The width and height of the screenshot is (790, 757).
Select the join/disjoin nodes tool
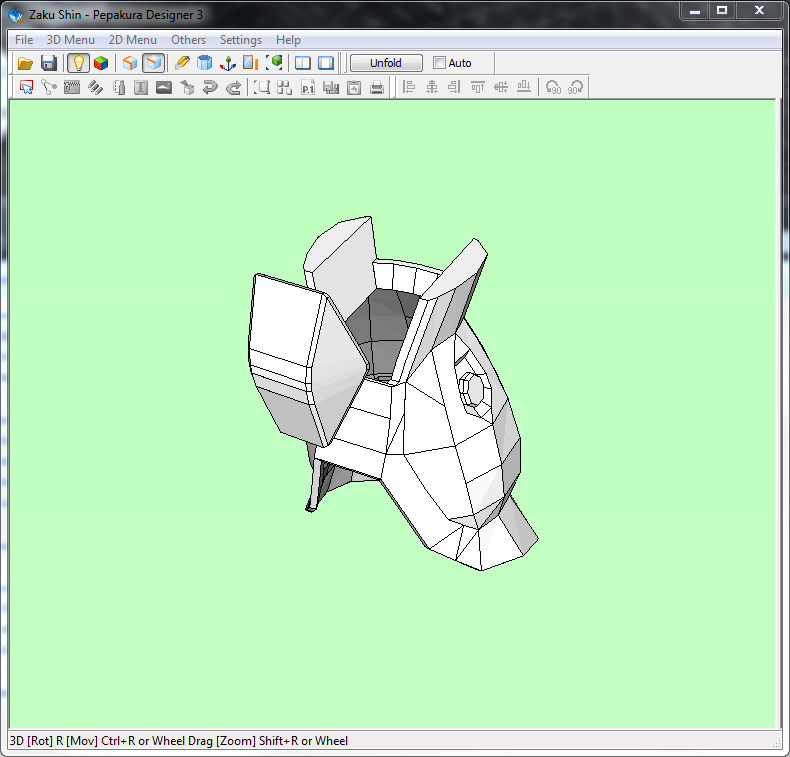point(49,87)
